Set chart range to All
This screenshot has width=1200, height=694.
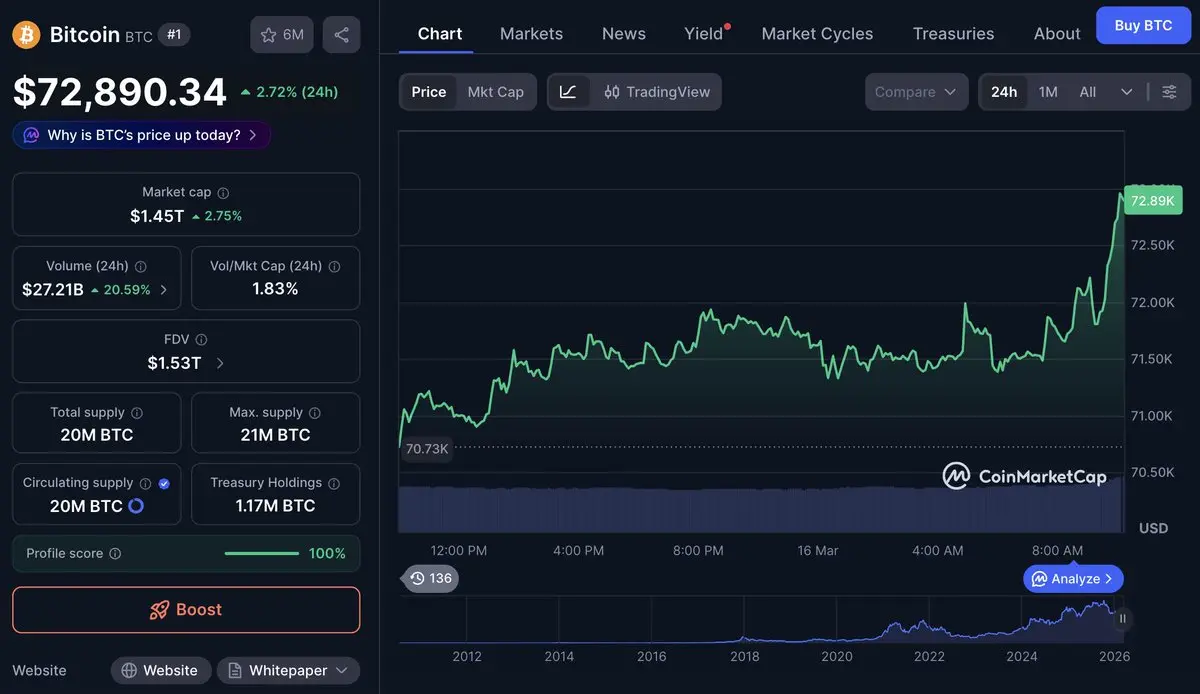click(x=1088, y=92)
